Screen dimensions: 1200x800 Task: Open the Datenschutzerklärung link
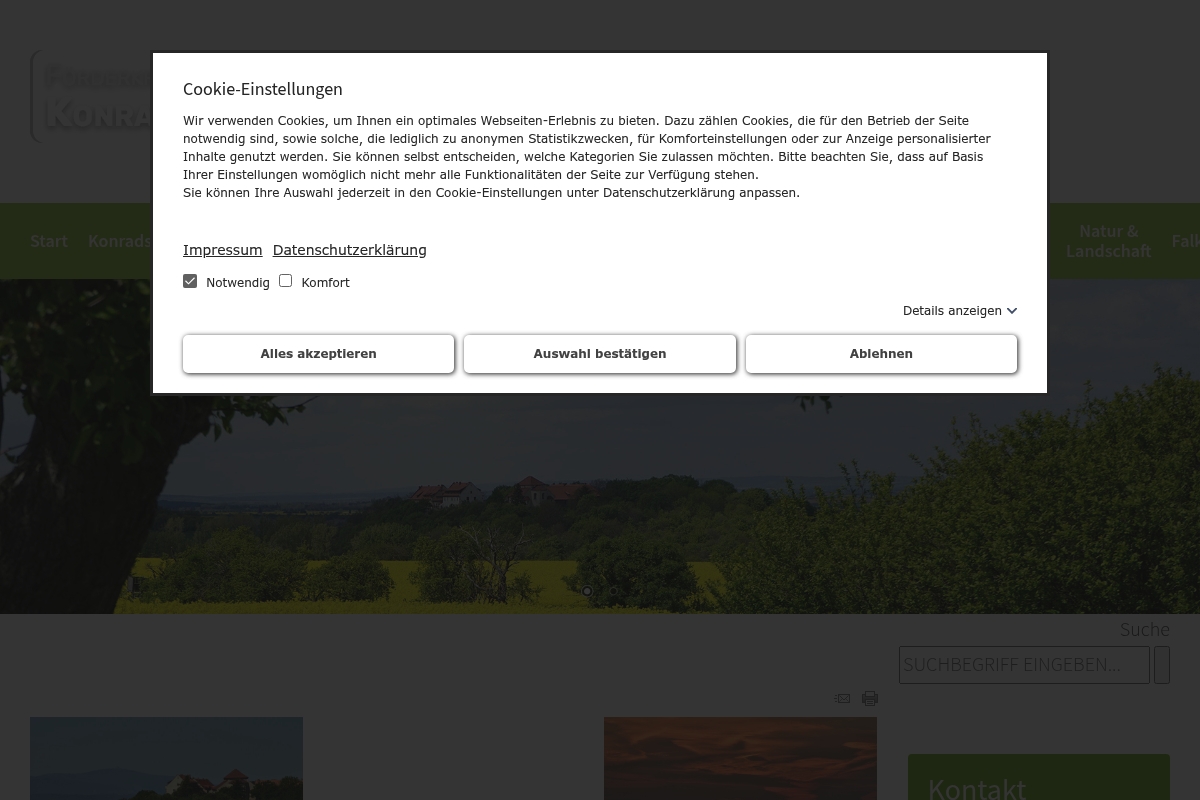(349, 250)
